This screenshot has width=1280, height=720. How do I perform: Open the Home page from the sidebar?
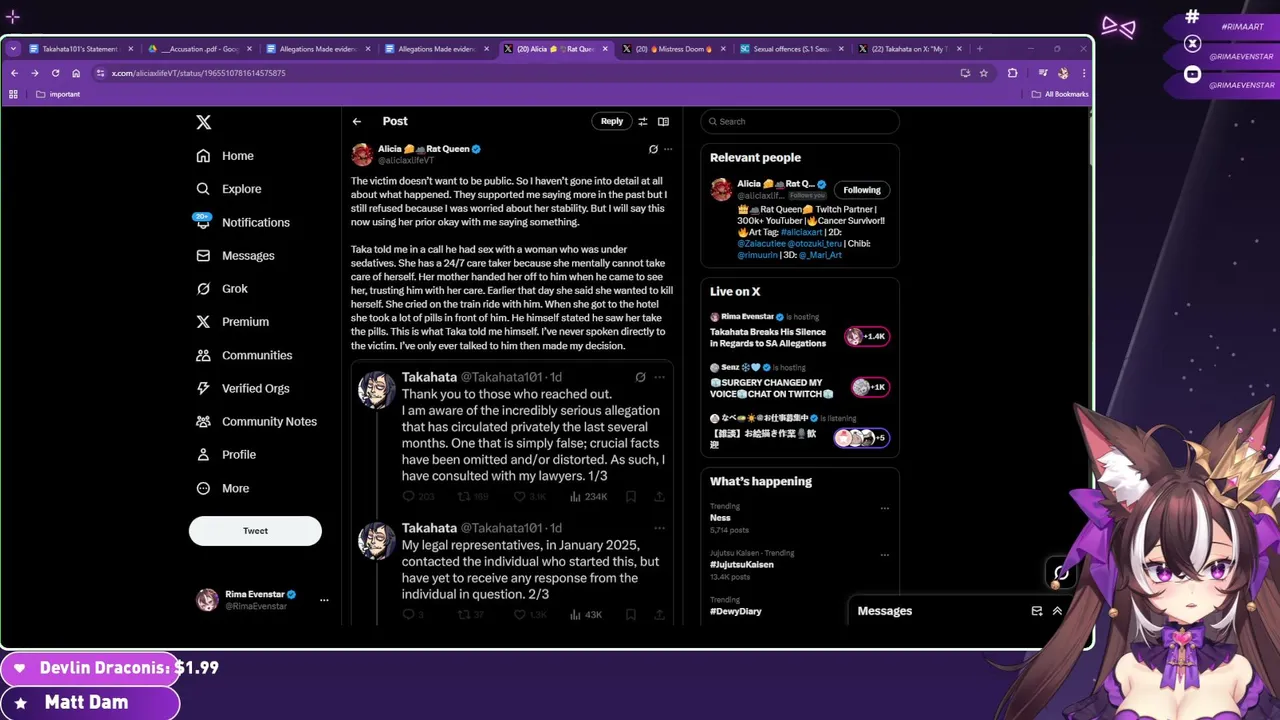coord(225,156)
